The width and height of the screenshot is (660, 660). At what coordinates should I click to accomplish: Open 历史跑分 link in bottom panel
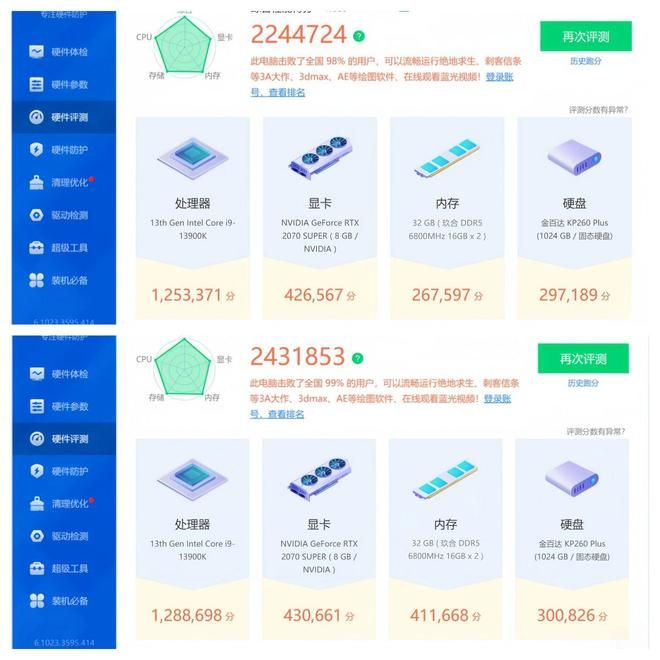tap(583, 383)
